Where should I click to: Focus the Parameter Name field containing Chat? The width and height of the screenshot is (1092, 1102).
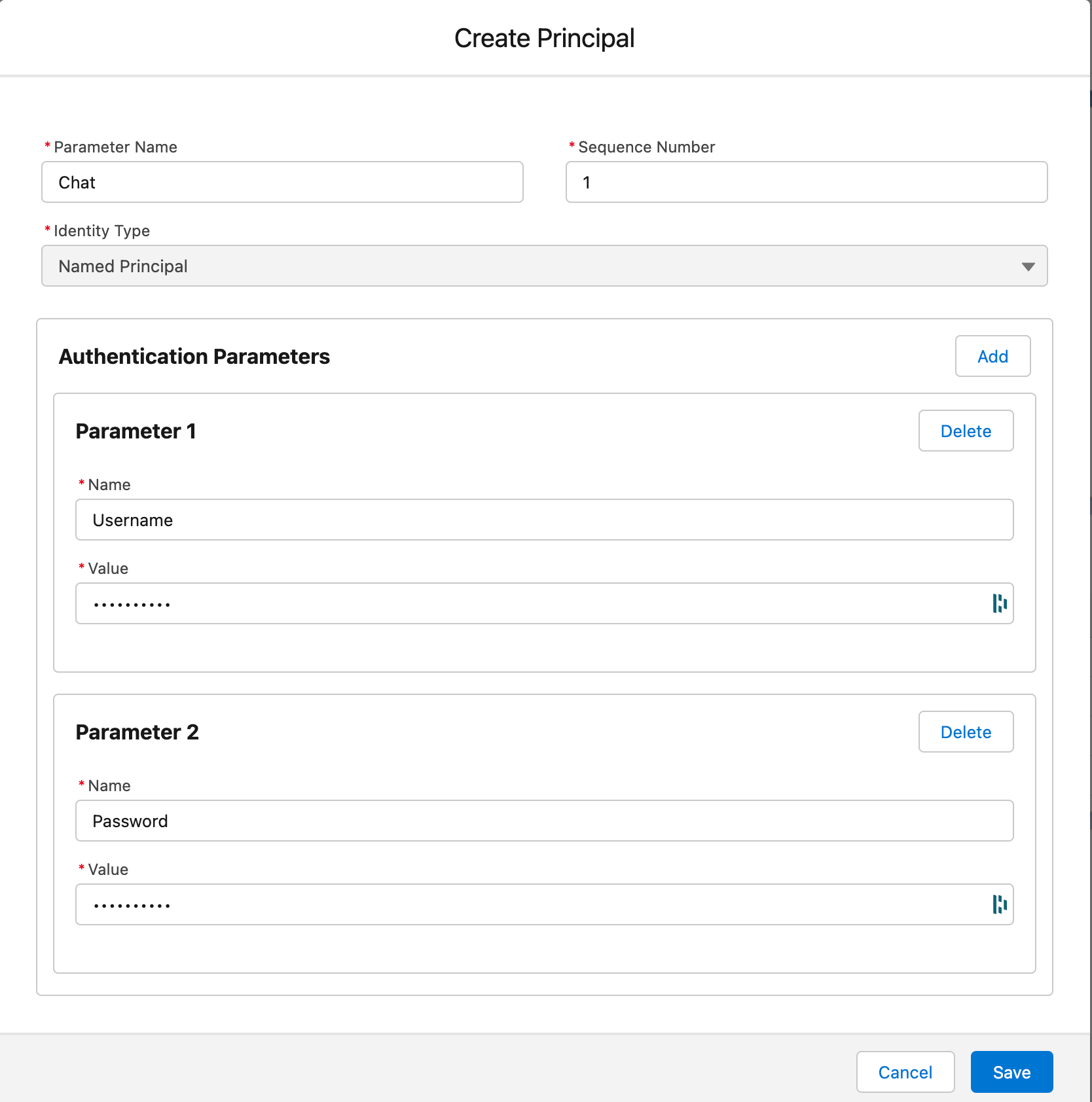[x=282, y=183]
